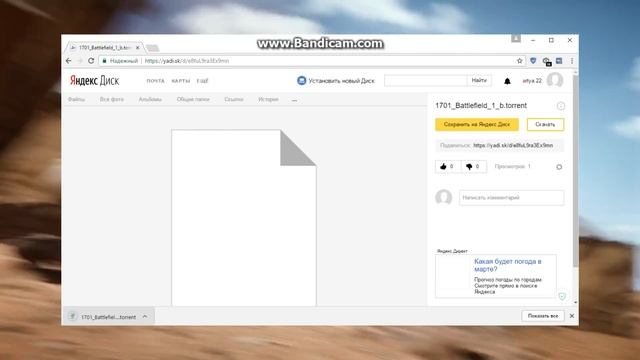The height and width of the screenshot is (360, 640).
Task: Open the Почта link
Action: (156, 81)
